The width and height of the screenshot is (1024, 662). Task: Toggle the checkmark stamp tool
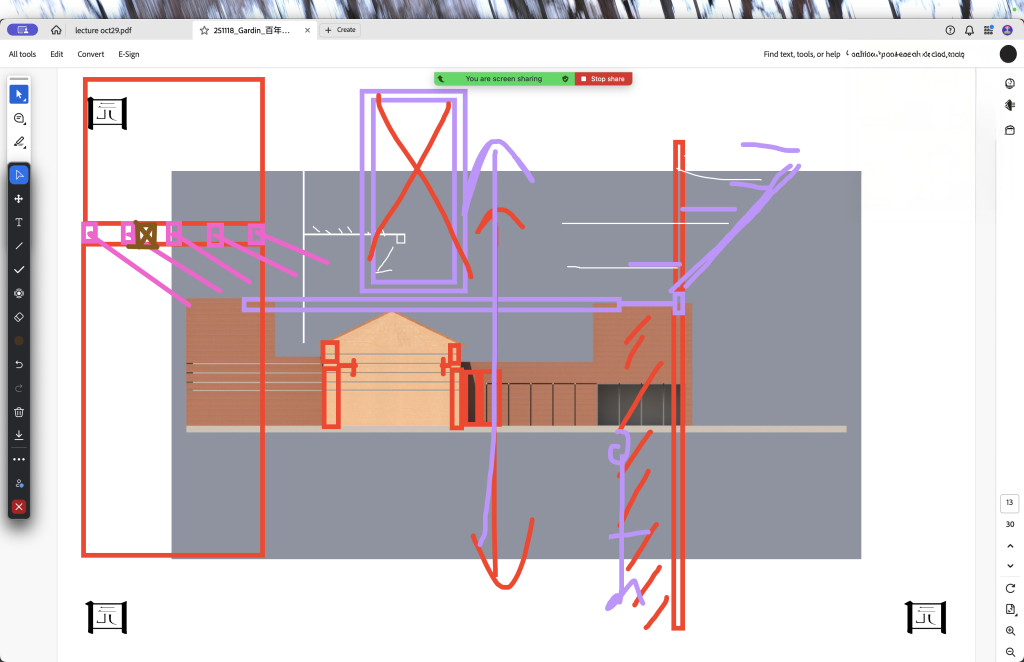point(19,270)
